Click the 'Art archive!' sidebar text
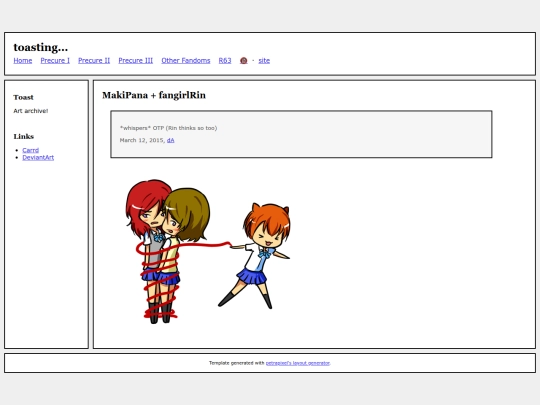 pos(31,111)
